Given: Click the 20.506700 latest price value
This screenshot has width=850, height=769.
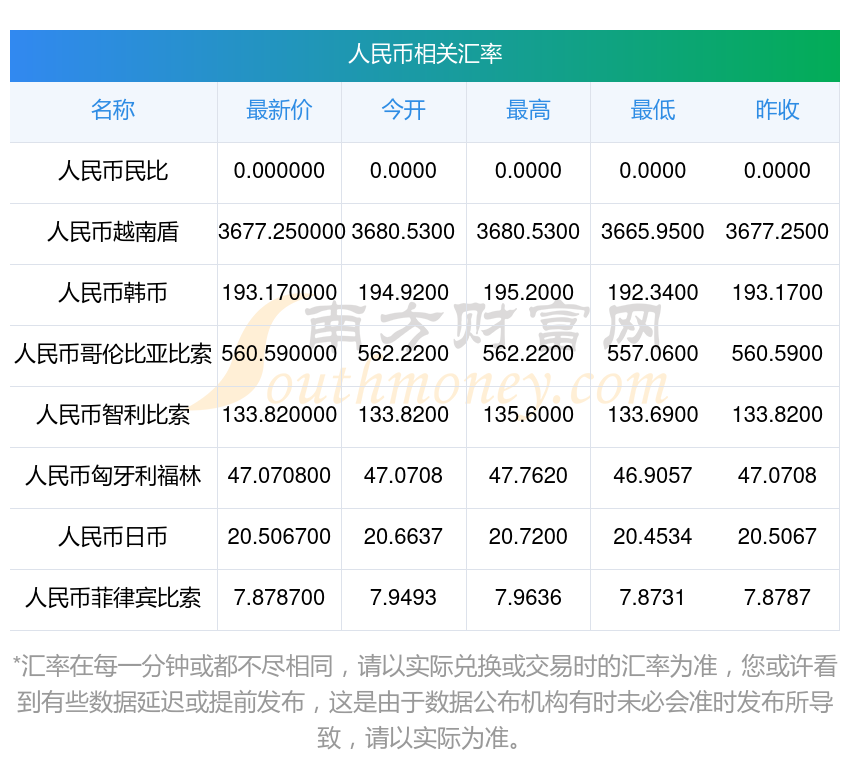Looking at the screenshot, I should pos(279,537).
